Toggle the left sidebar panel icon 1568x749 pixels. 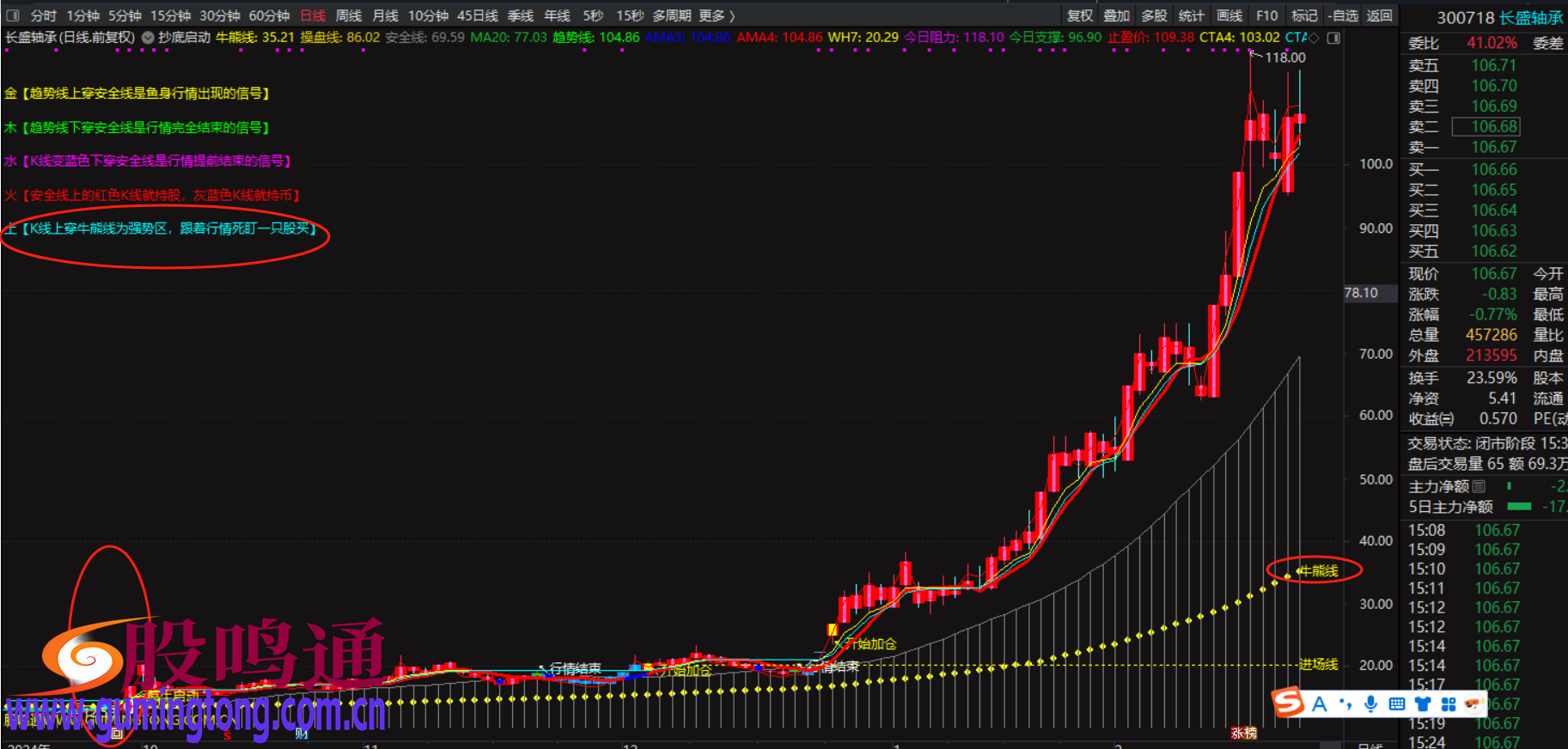(12, 15)
